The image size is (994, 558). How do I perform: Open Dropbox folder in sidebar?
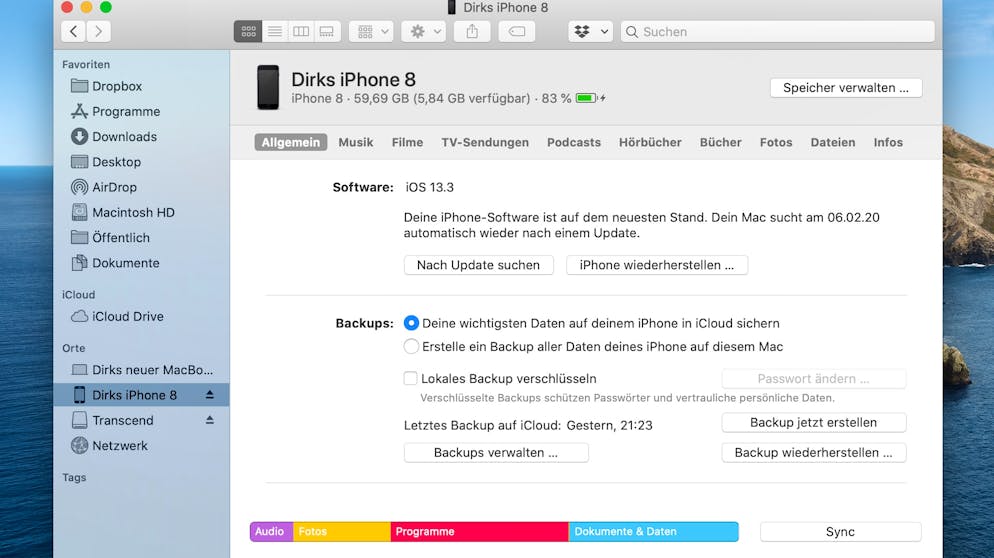coord(141,86)
